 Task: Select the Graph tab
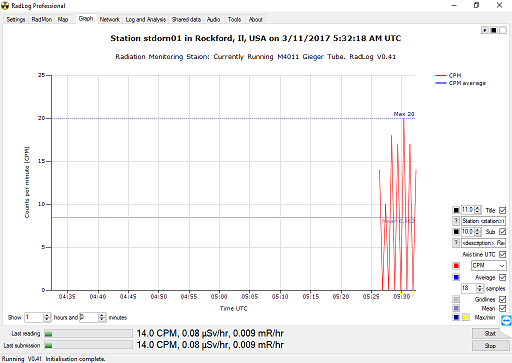click(86, 19)
